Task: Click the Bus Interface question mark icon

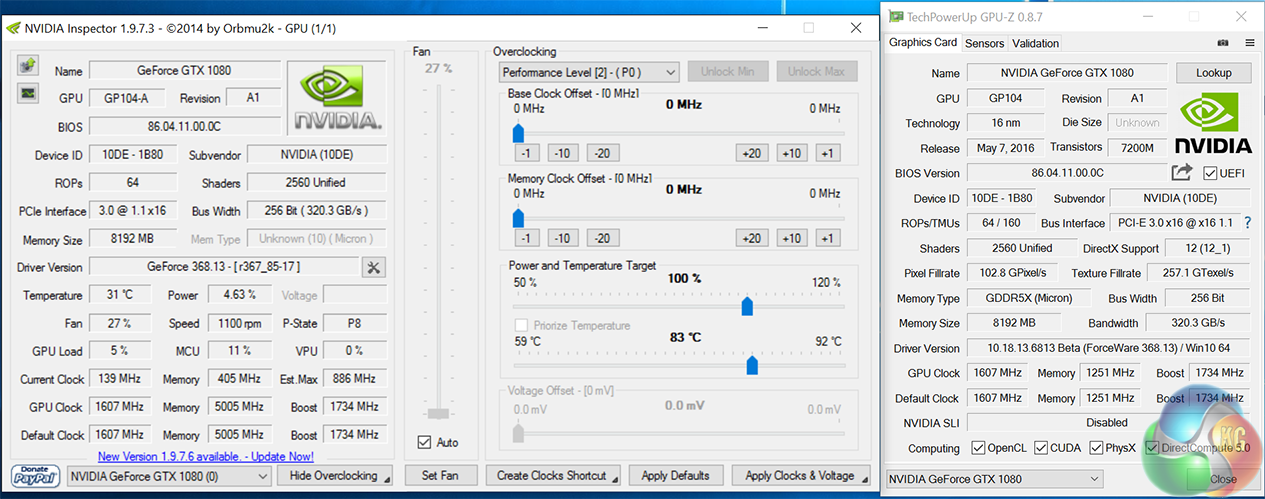Action: click(1247, 223)
